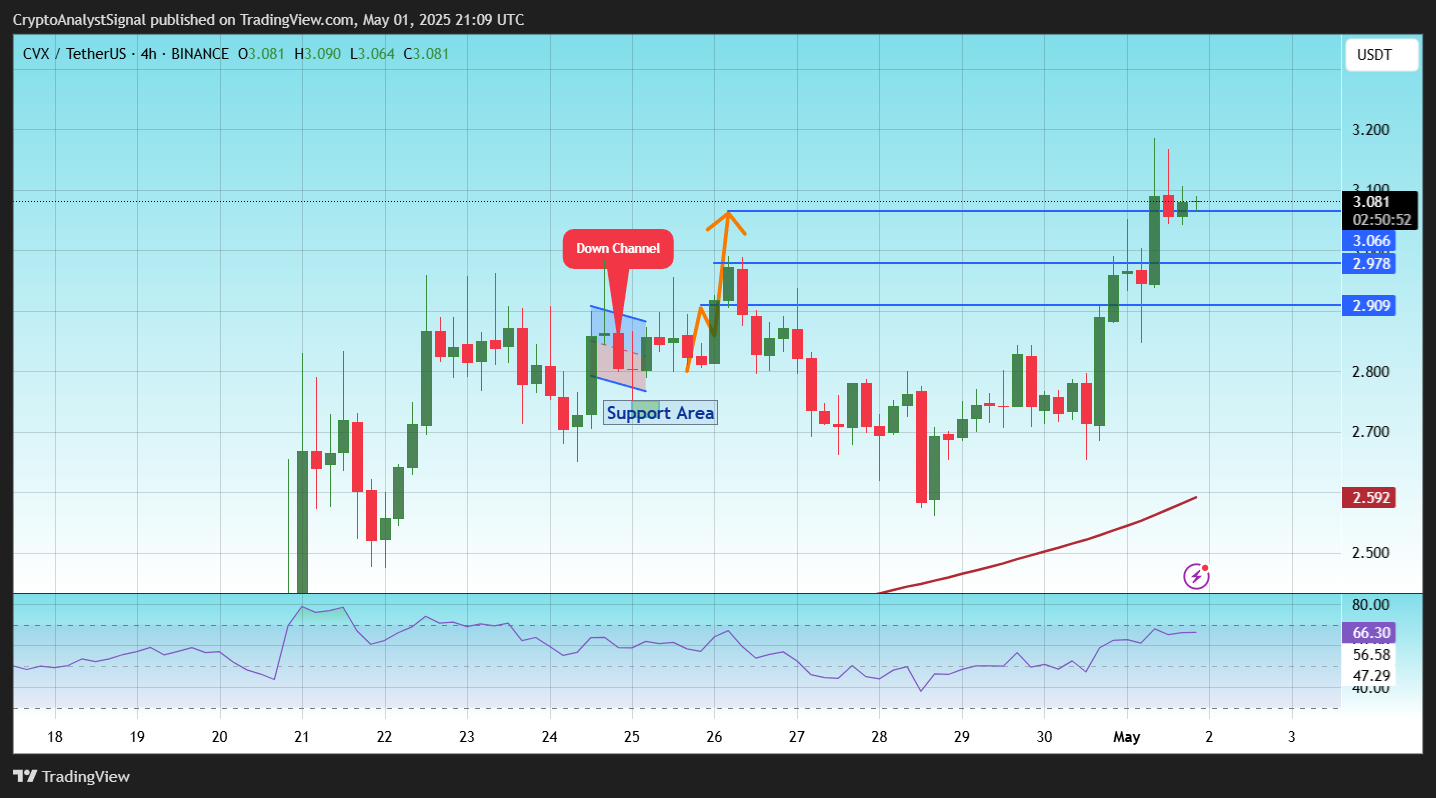The image size is (1436, 798).
Task: Select the 2.909 blue price label
Action: pyautogui.click(x=1371, y=305)
